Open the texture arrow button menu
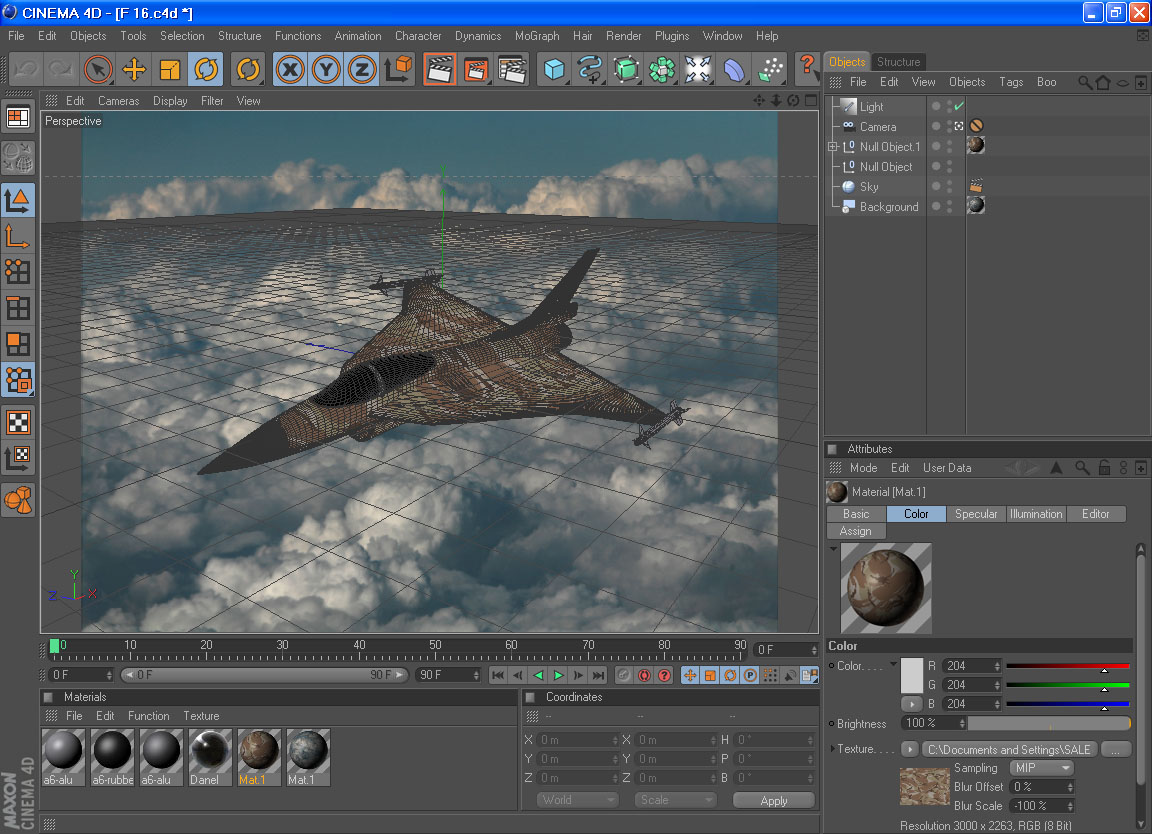 [x=910, y=749]
